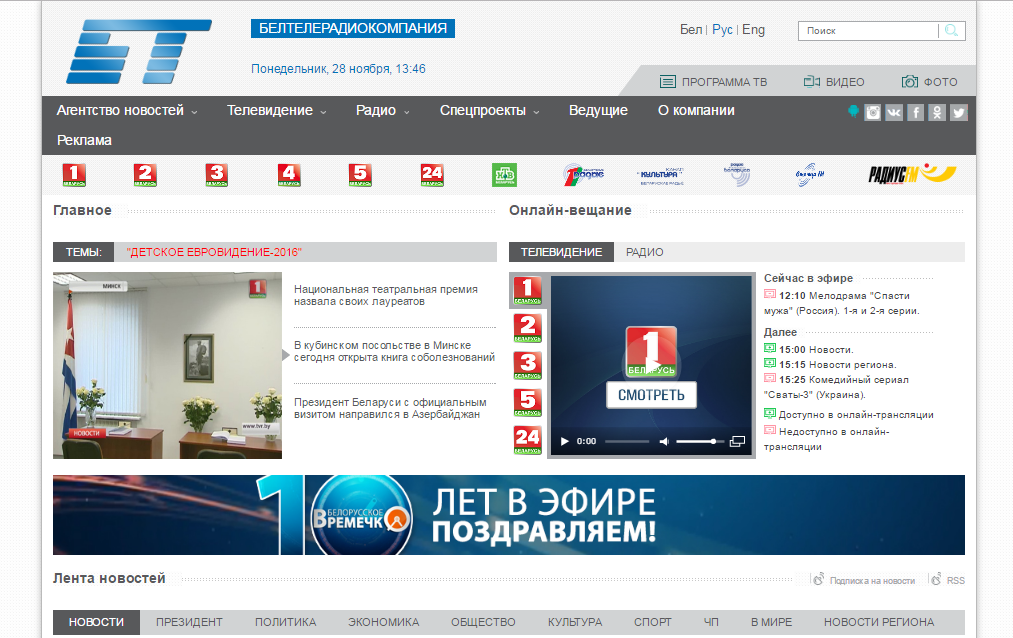Image resolution: width=1013 pixels, height=638 pixels.
Task: Select the НОВОСТИ news feed tab
Action: click(x=96, y=622)
